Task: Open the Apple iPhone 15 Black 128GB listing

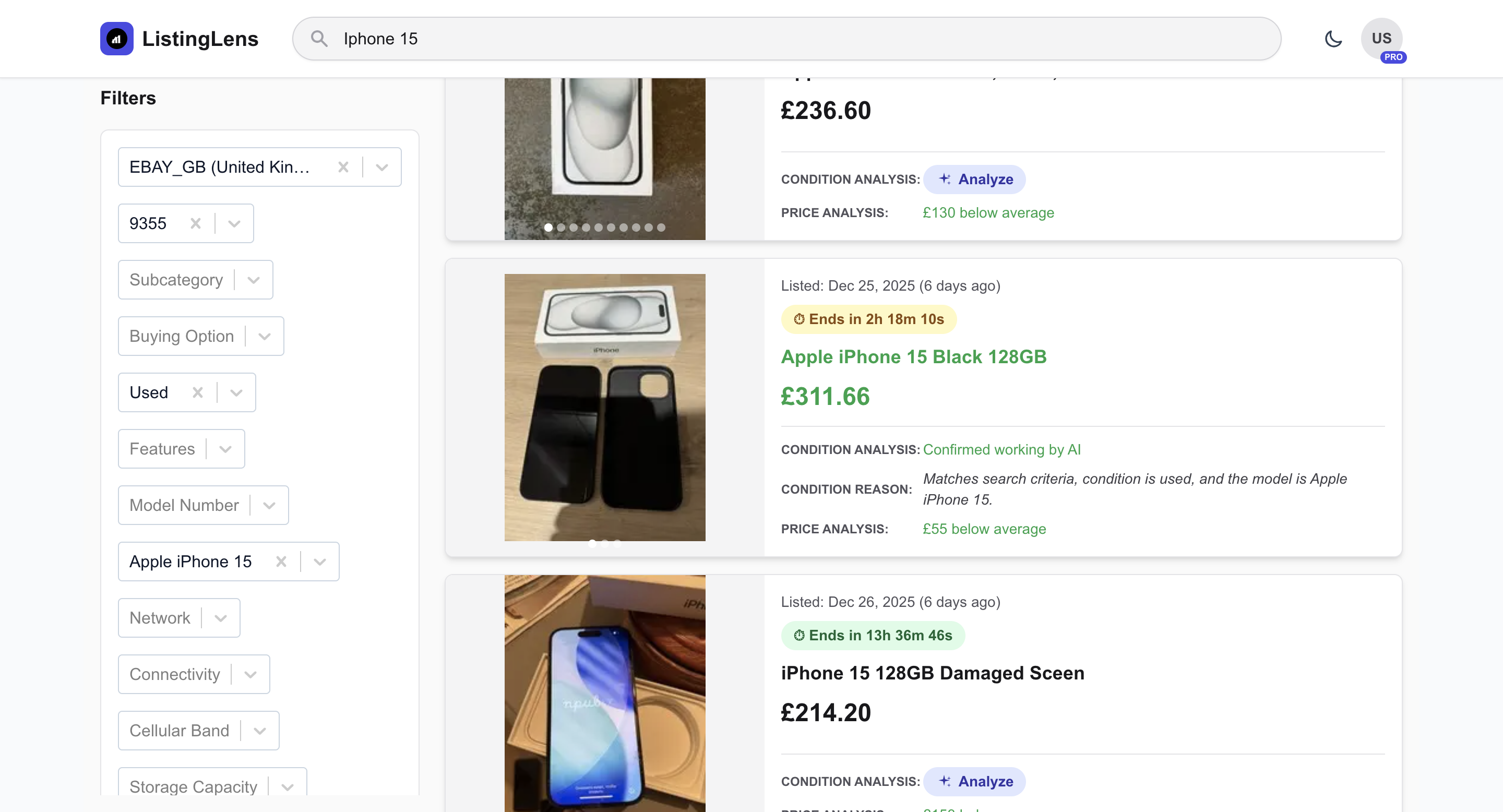Action: [913, 356]
